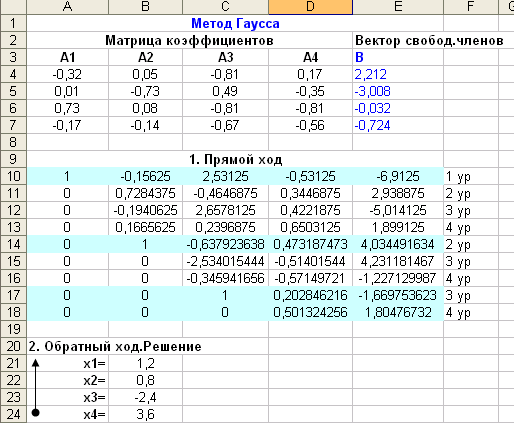The height and width of the screenshot is (423, 514).
Task: Select cell with value -2,534015444
Action: click(x=225, y=261)
